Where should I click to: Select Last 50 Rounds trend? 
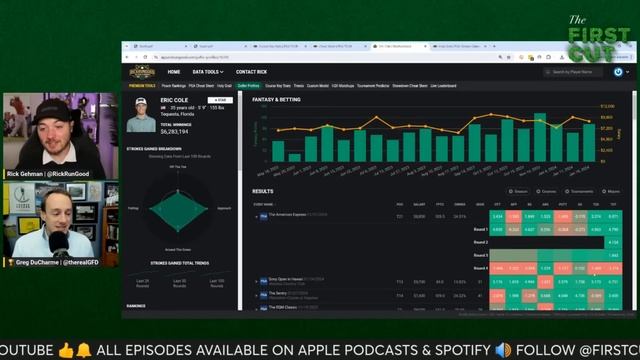coord(180,283)
